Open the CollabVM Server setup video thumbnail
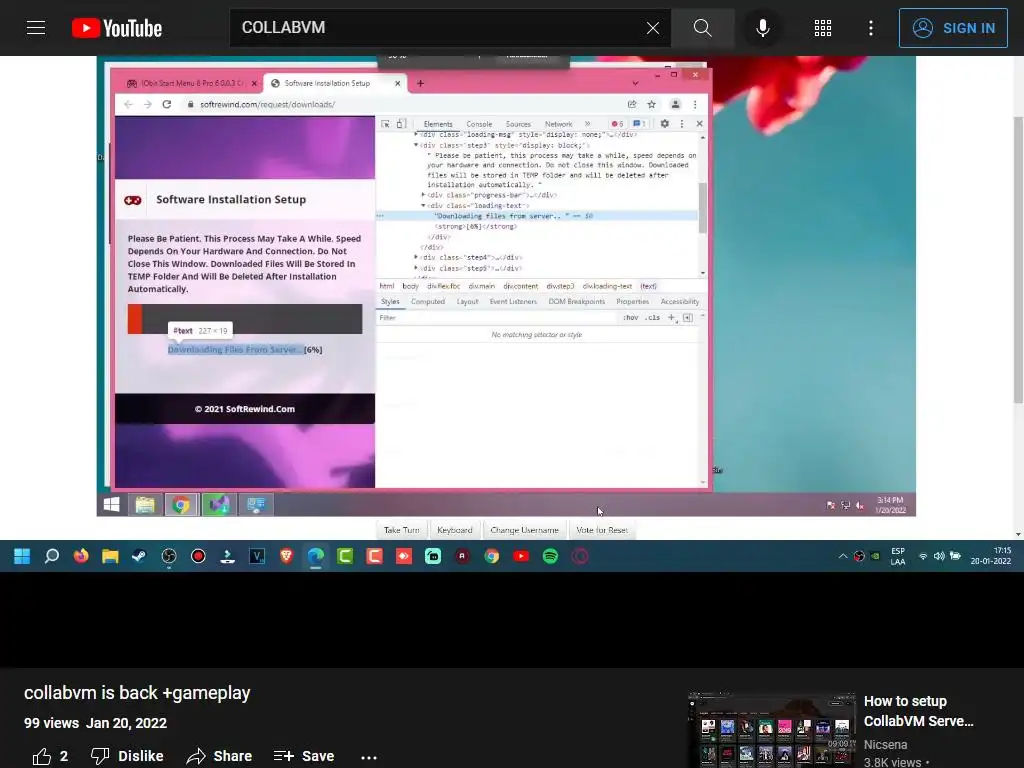The width and height of the screenshot is (1024, 768). tap(771, 729)
